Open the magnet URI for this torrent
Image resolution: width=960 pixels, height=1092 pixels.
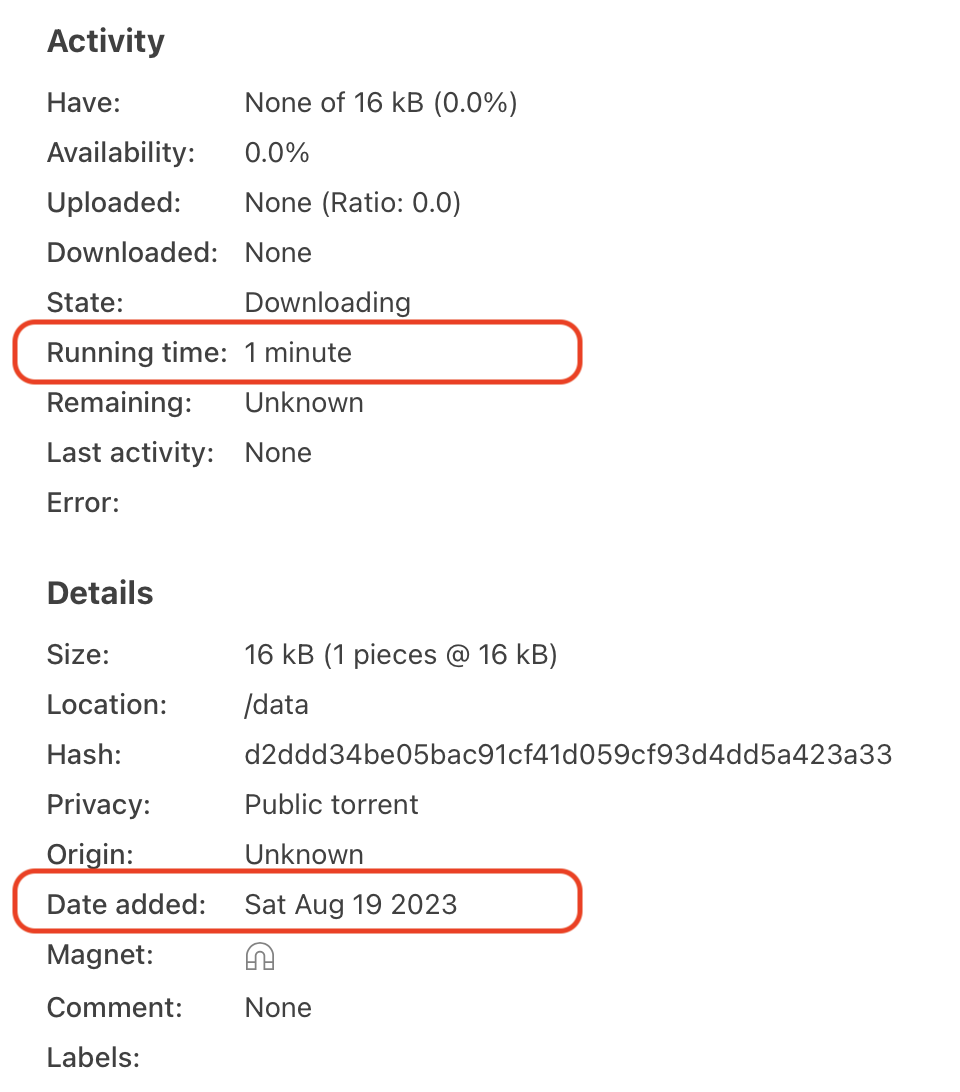[258, 955]
